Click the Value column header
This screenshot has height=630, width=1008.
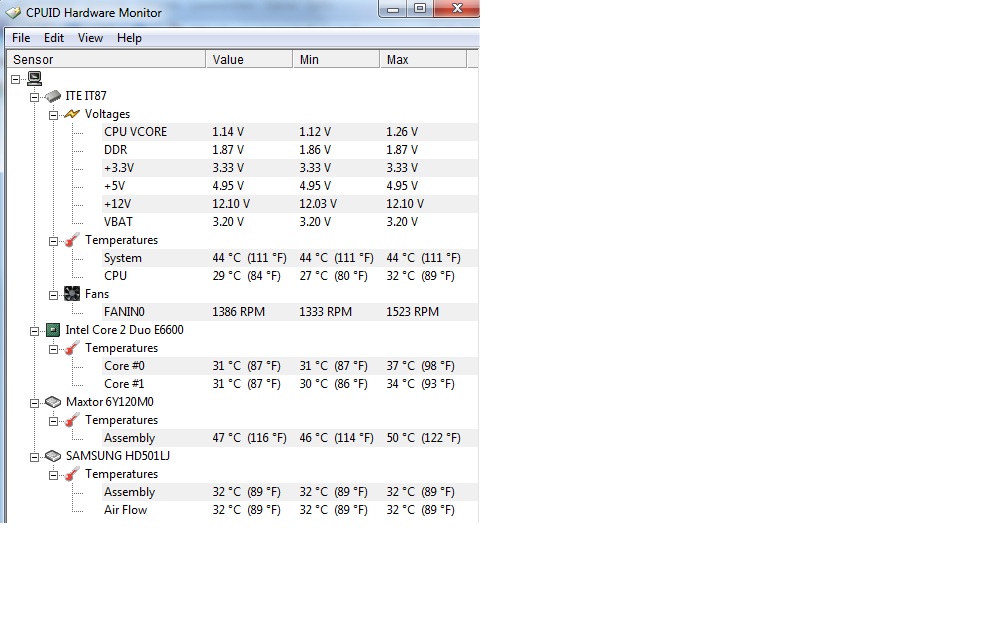[249, 59]
